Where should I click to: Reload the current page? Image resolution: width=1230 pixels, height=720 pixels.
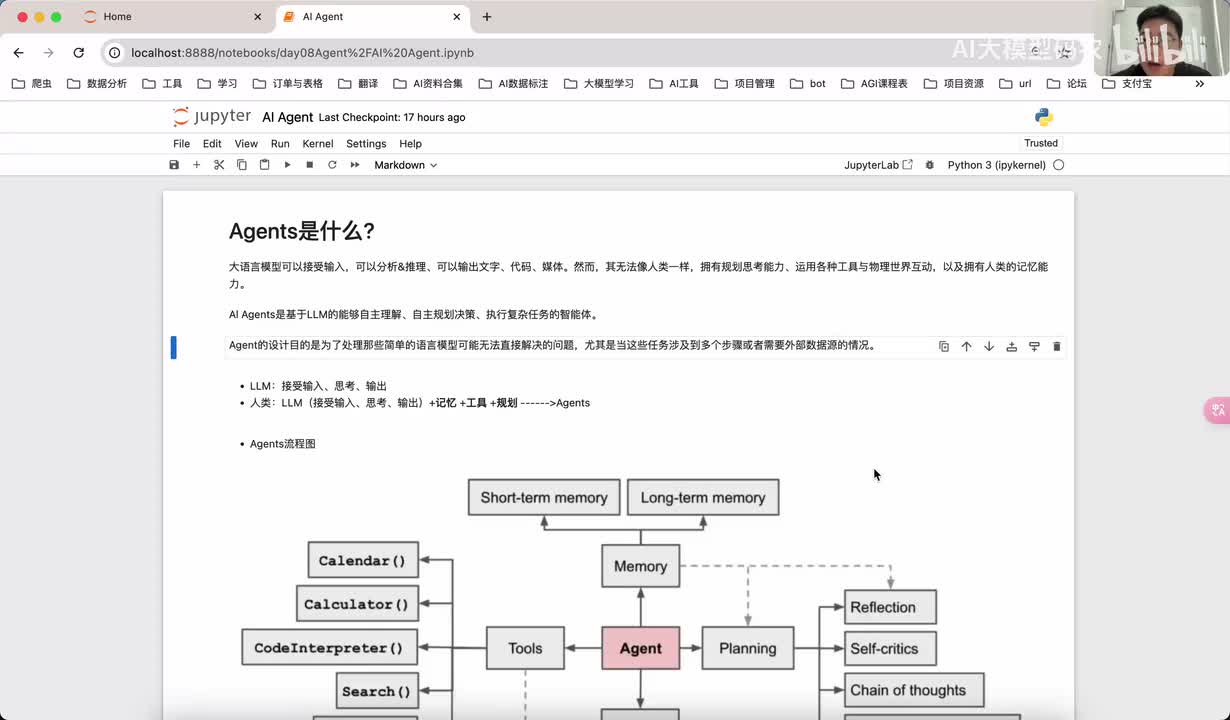click(x=78, y=52)
